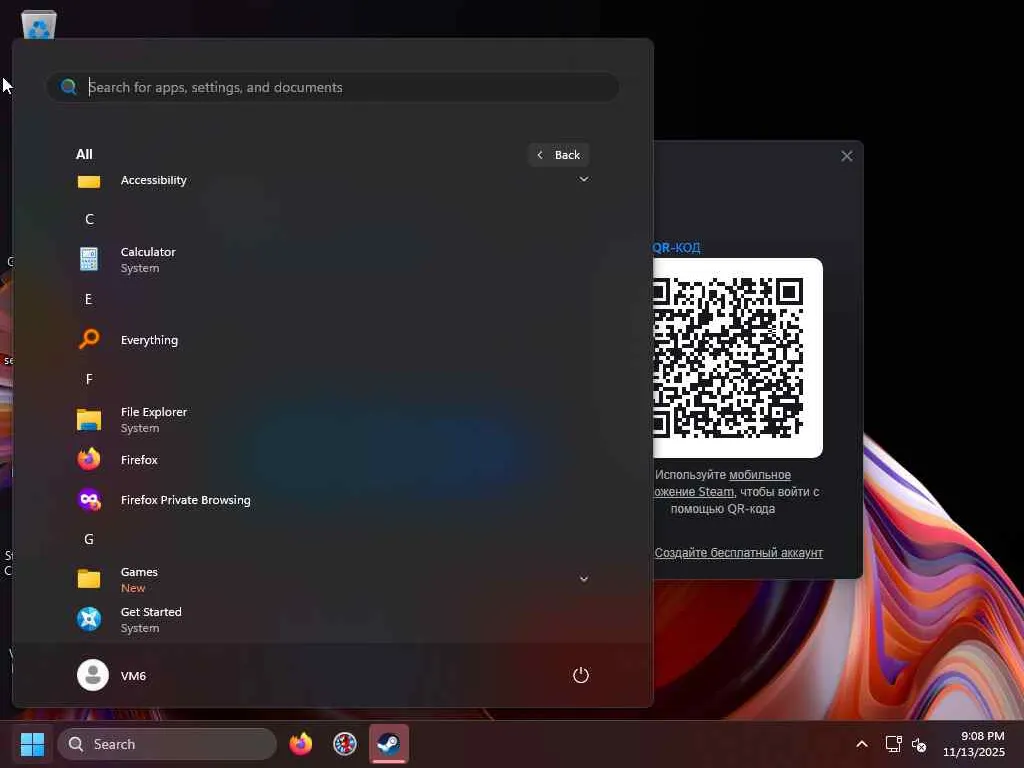Click the muted volume tray icon

pyautogui.click(x=919, y=744)
